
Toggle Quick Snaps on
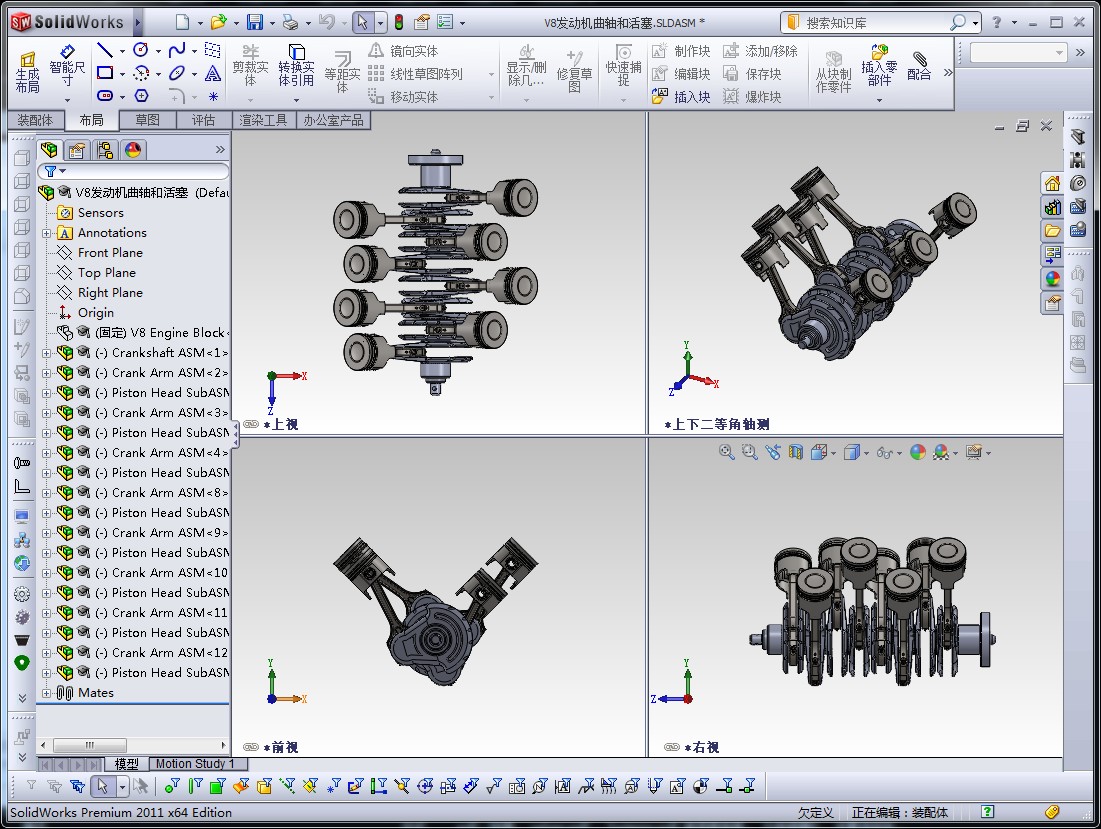point(623,65)
